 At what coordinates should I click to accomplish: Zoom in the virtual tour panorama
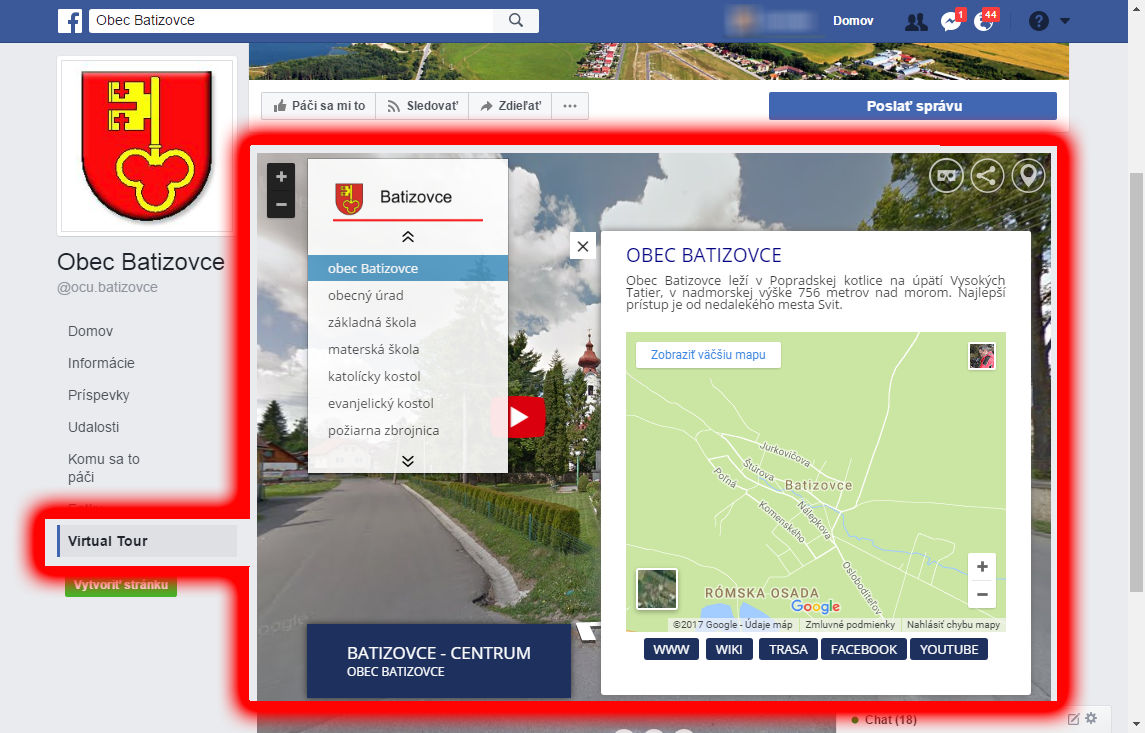281,177
